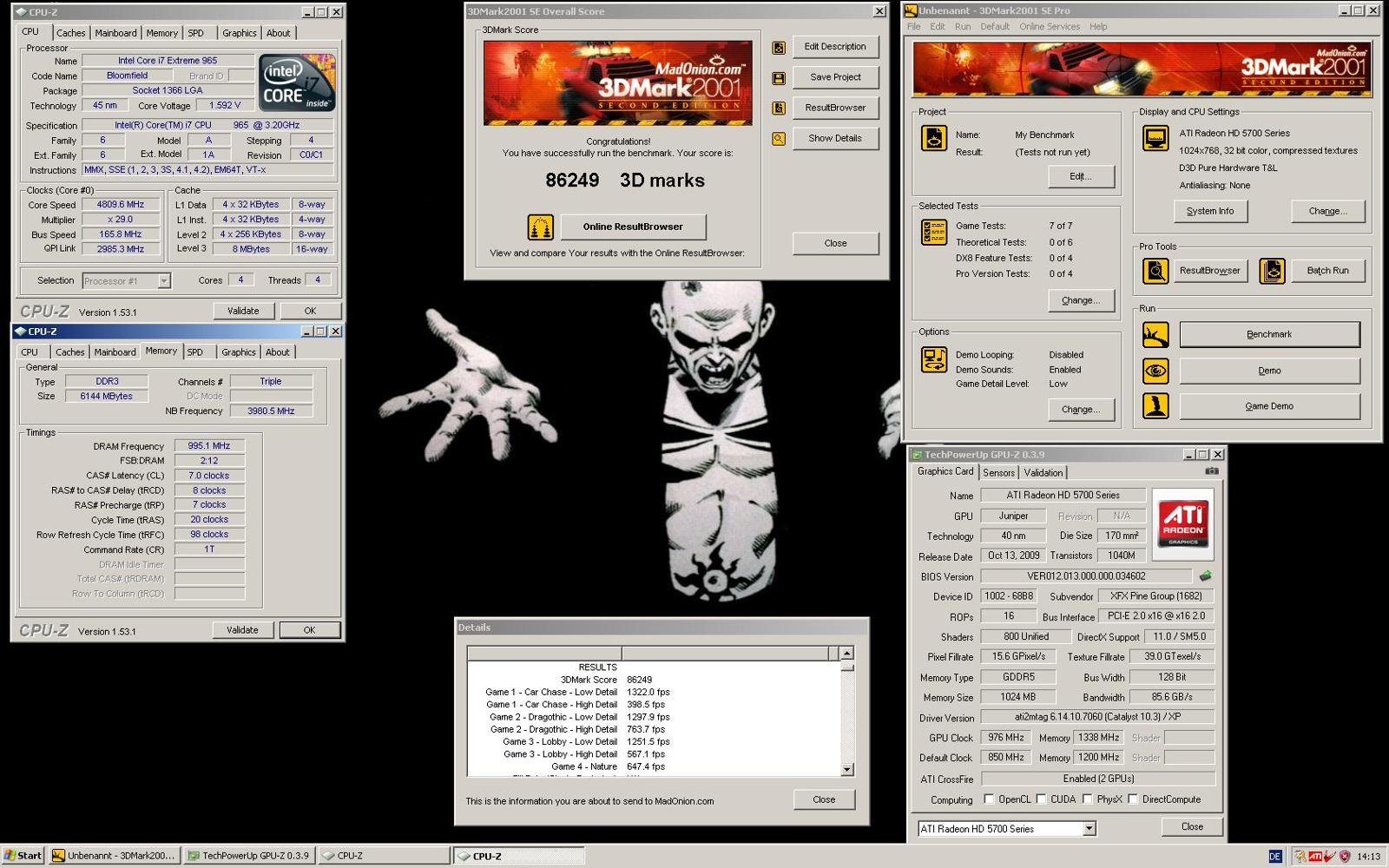The width and height of the screenshot is (1389, 868).
Task: Click the Demo eye icon
Action: pyautogui.click(x=1155, y=371)
